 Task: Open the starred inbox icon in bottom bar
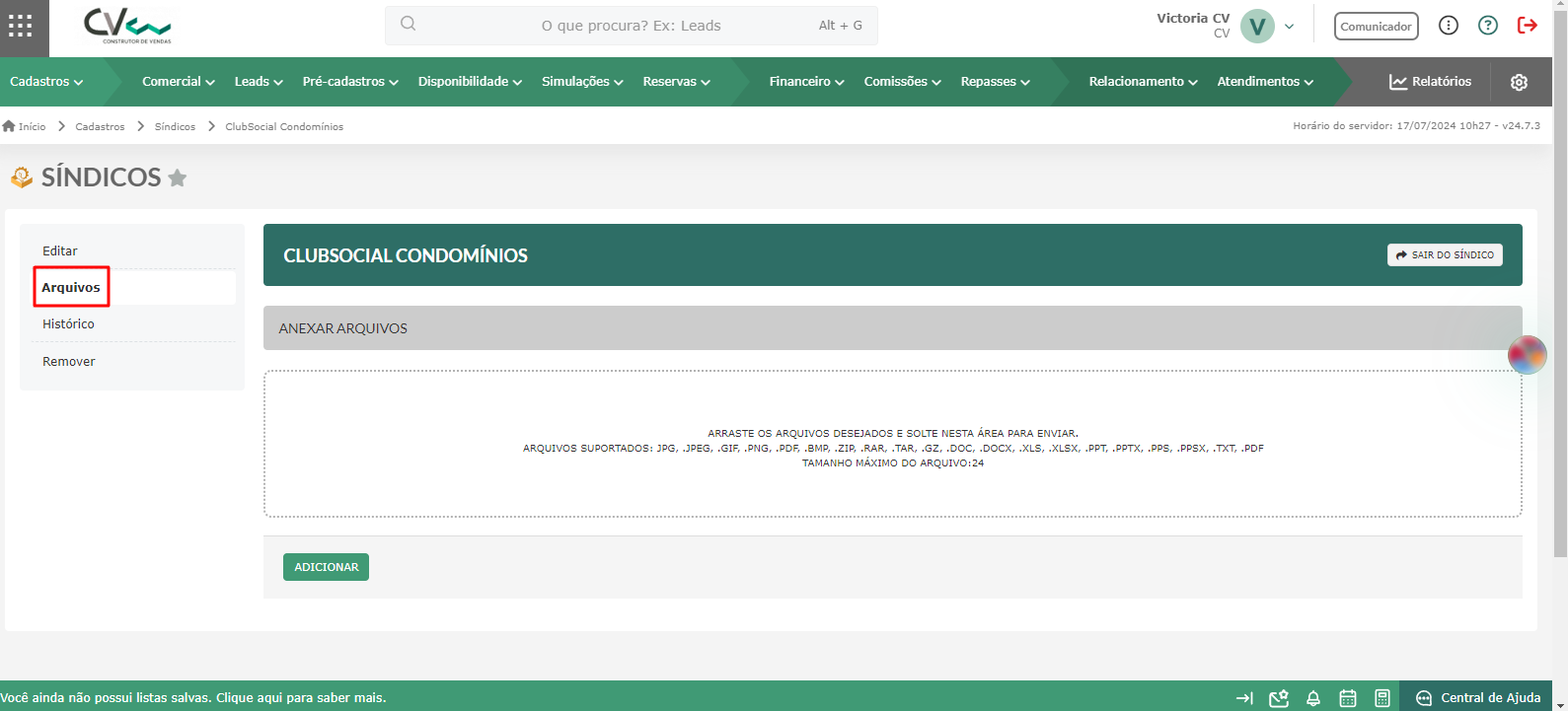pos(1279,698)
